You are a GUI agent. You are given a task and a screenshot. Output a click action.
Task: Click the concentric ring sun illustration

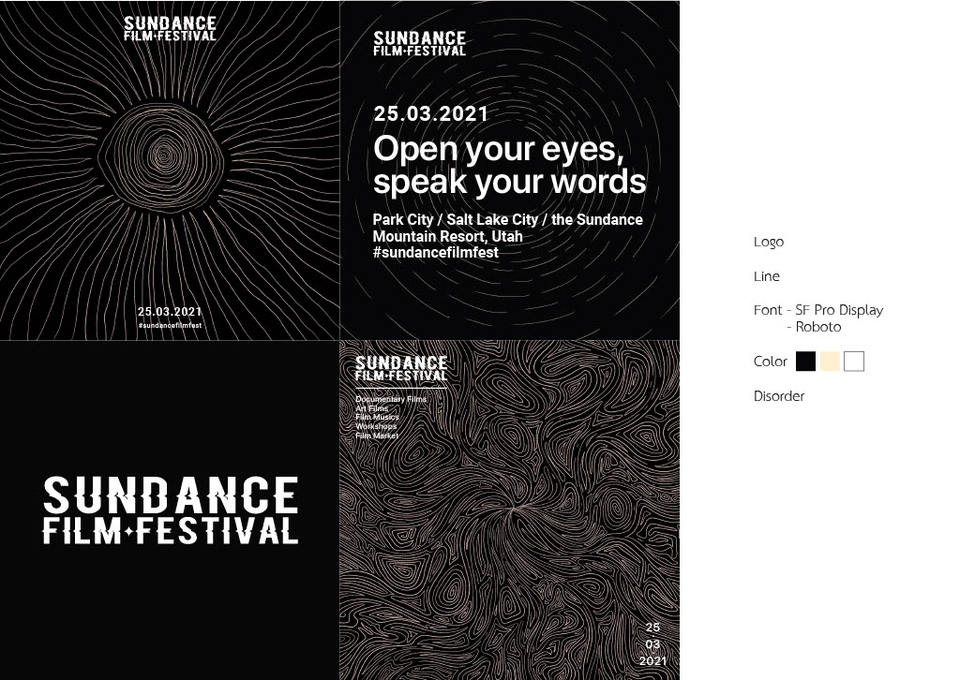(x=160, y=157)
